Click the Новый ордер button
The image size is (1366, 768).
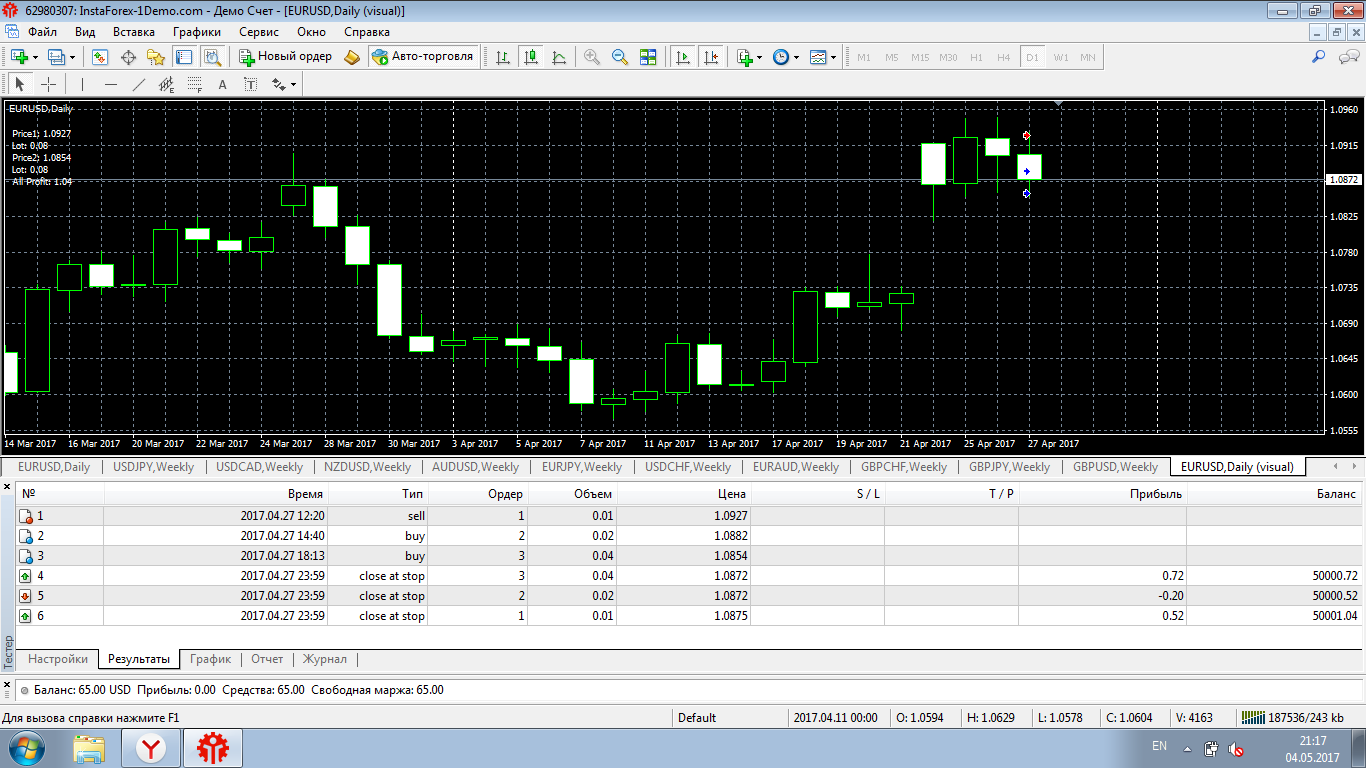click(x=285, y=57)
